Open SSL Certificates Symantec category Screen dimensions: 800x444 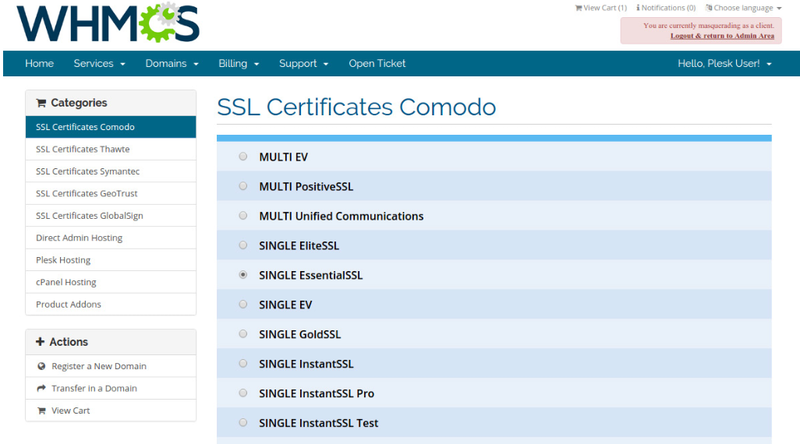111,171
